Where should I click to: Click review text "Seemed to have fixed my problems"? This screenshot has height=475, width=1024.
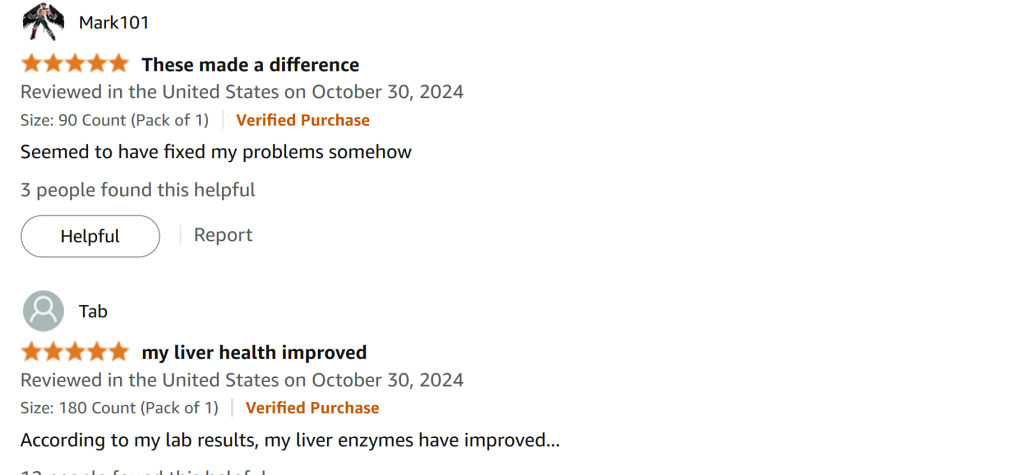[x=216, y=152]
